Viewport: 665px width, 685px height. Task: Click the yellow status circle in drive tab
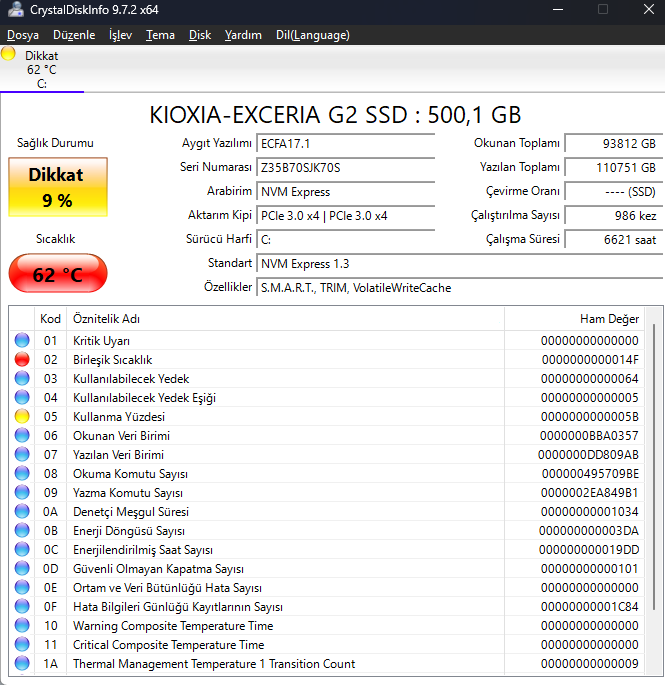(8, 54)
